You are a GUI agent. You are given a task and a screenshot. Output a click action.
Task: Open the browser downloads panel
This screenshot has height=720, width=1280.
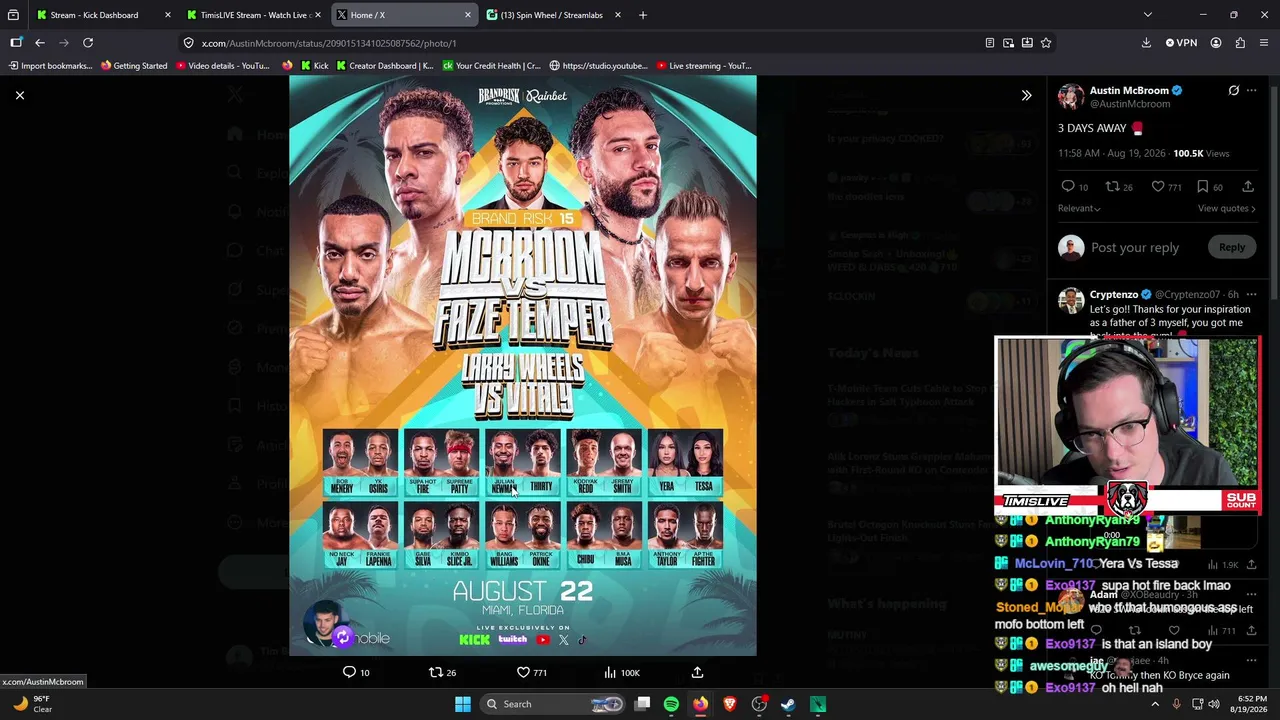click(x=1146, y=43)
